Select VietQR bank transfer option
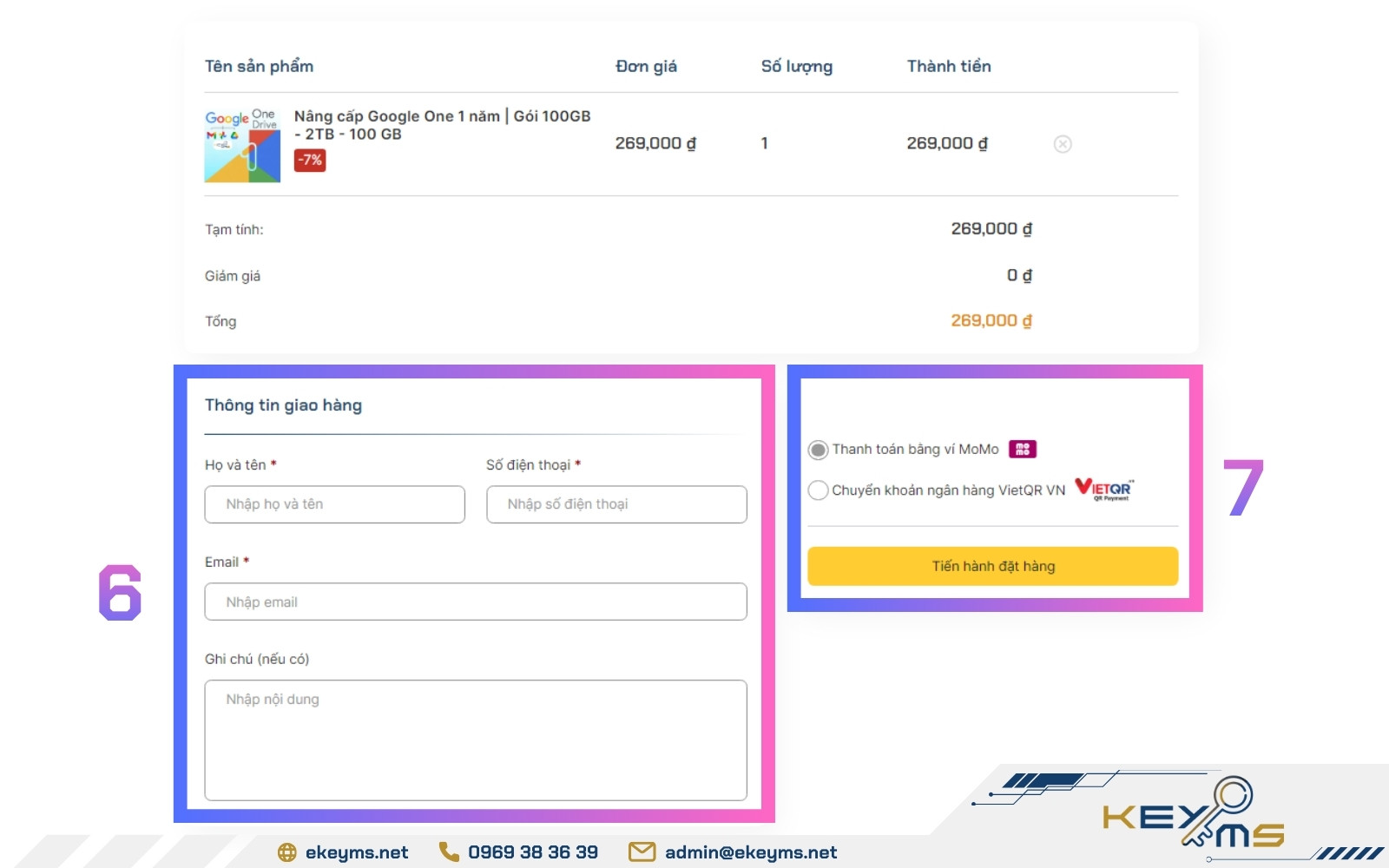The height and width of the screenshot is (868, 1389). point(818,490)
